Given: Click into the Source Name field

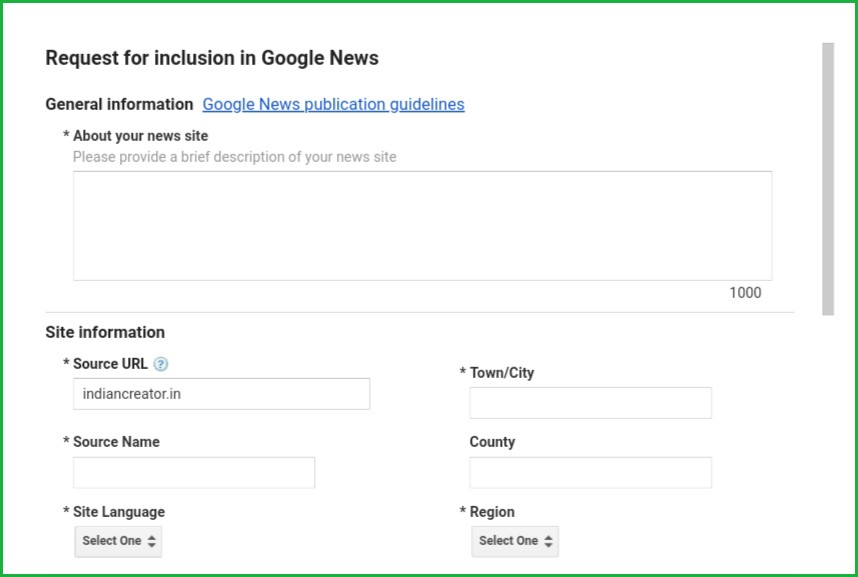Looking at the screenshot, I should coord(194,472).
